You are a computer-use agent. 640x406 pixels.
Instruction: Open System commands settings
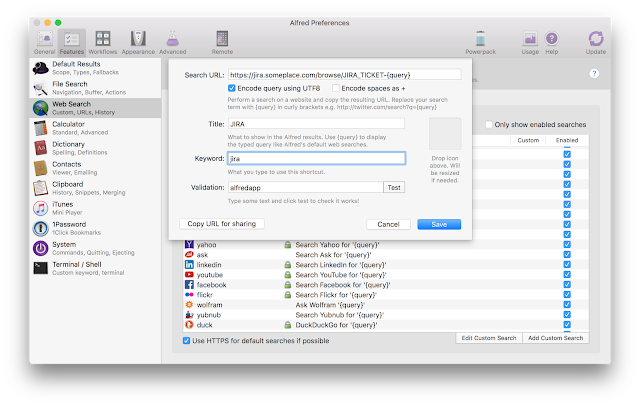96,248
